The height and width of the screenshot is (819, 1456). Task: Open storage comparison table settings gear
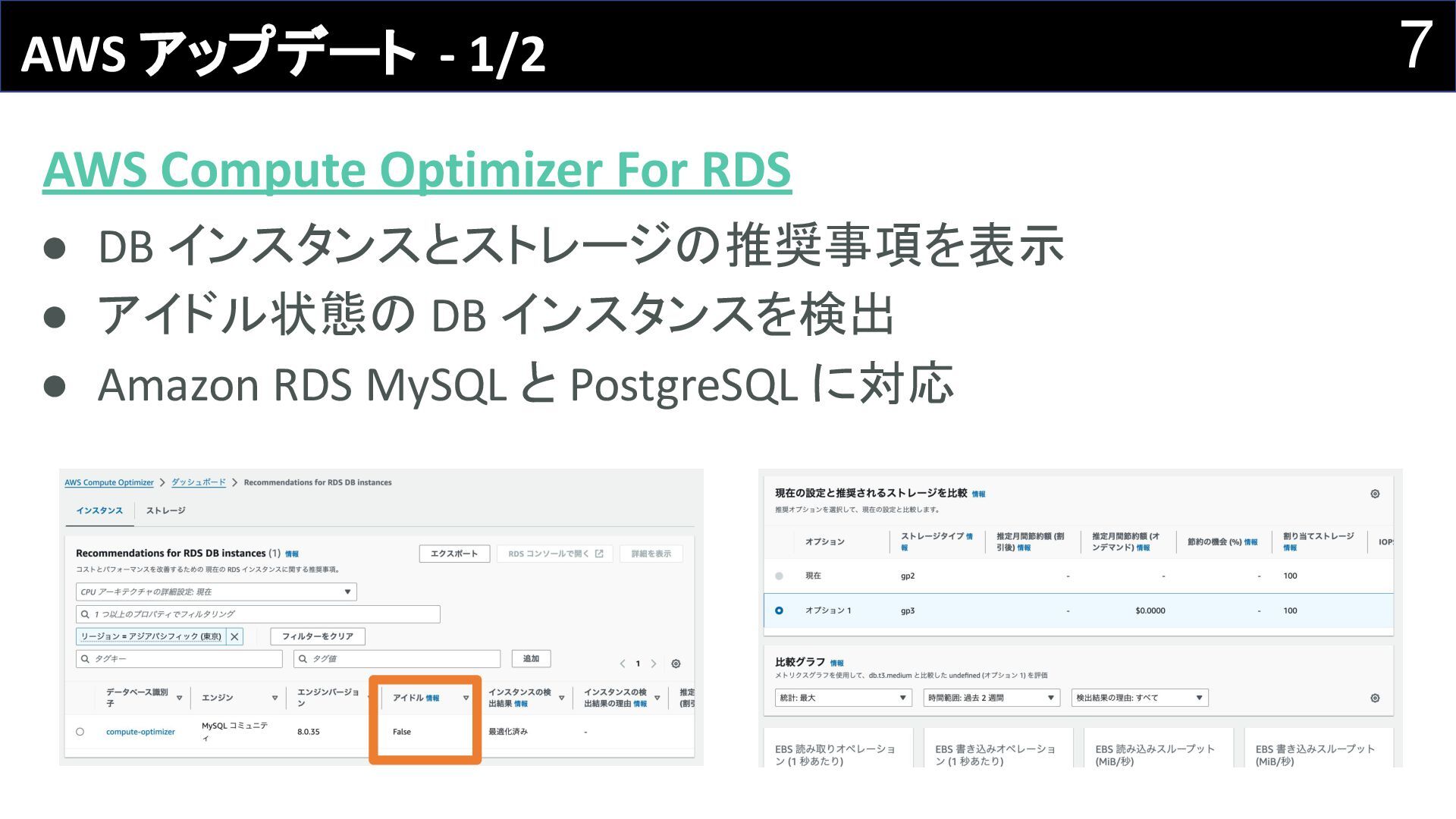coord(1375,494)
